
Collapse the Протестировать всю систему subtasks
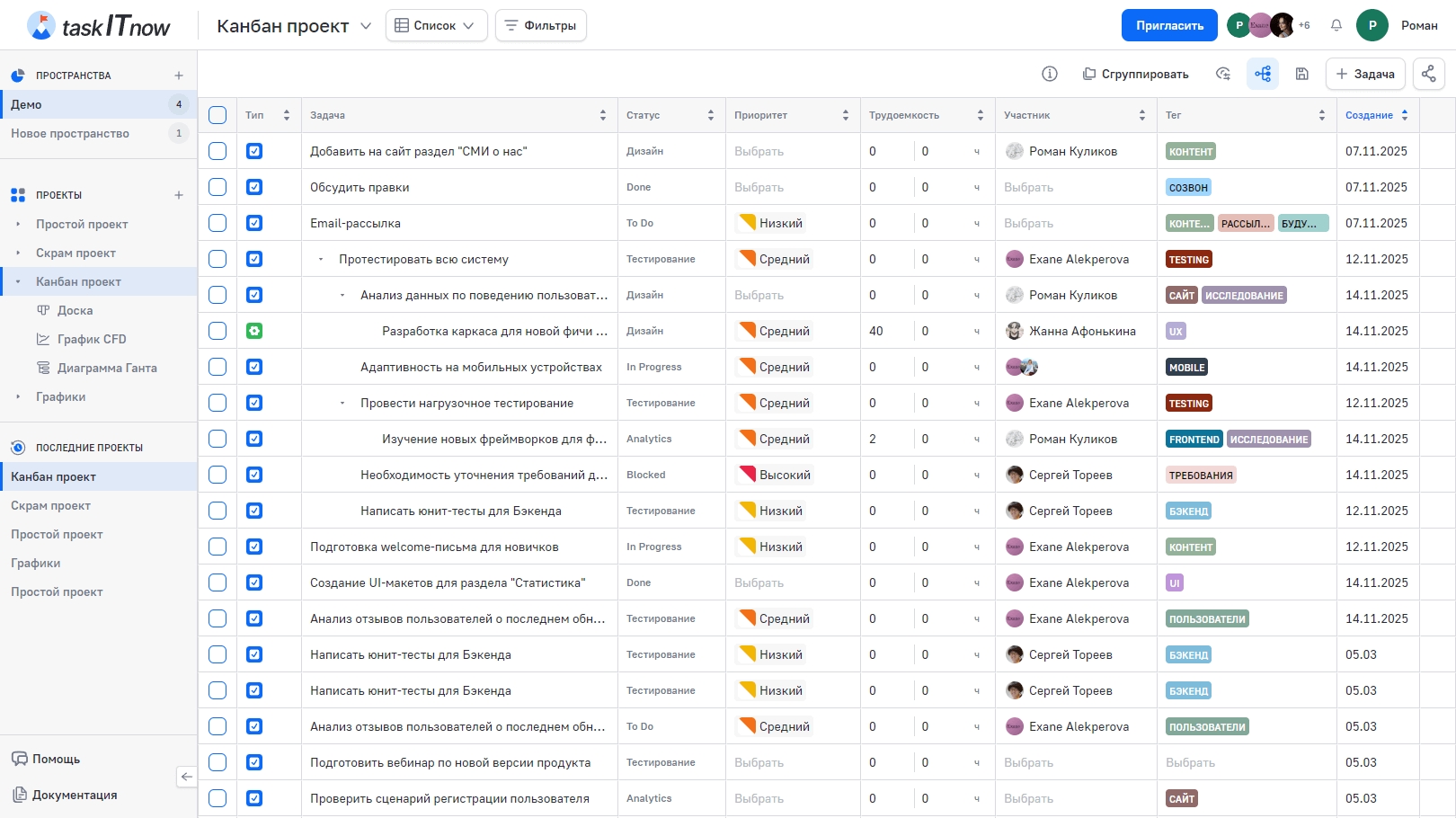tap(321, 259)
